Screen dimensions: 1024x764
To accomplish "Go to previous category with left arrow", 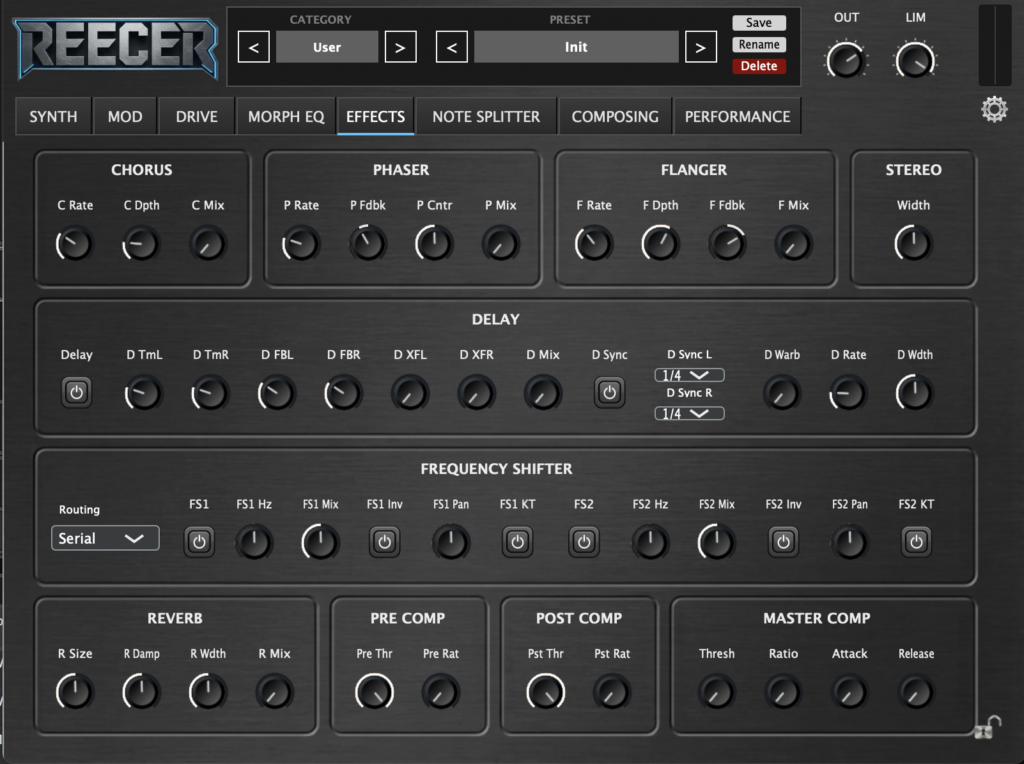I will [254, 47].
